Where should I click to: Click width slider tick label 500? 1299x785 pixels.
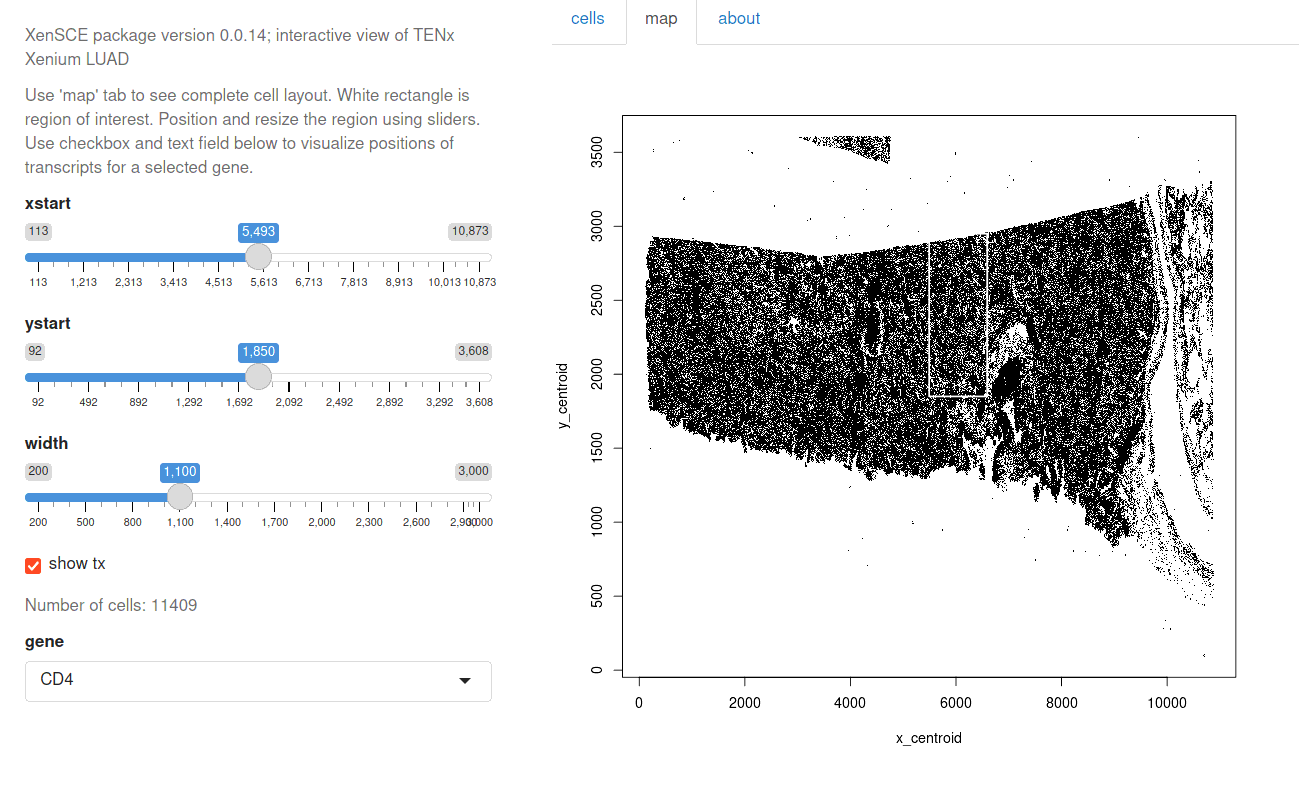point(85,522)
